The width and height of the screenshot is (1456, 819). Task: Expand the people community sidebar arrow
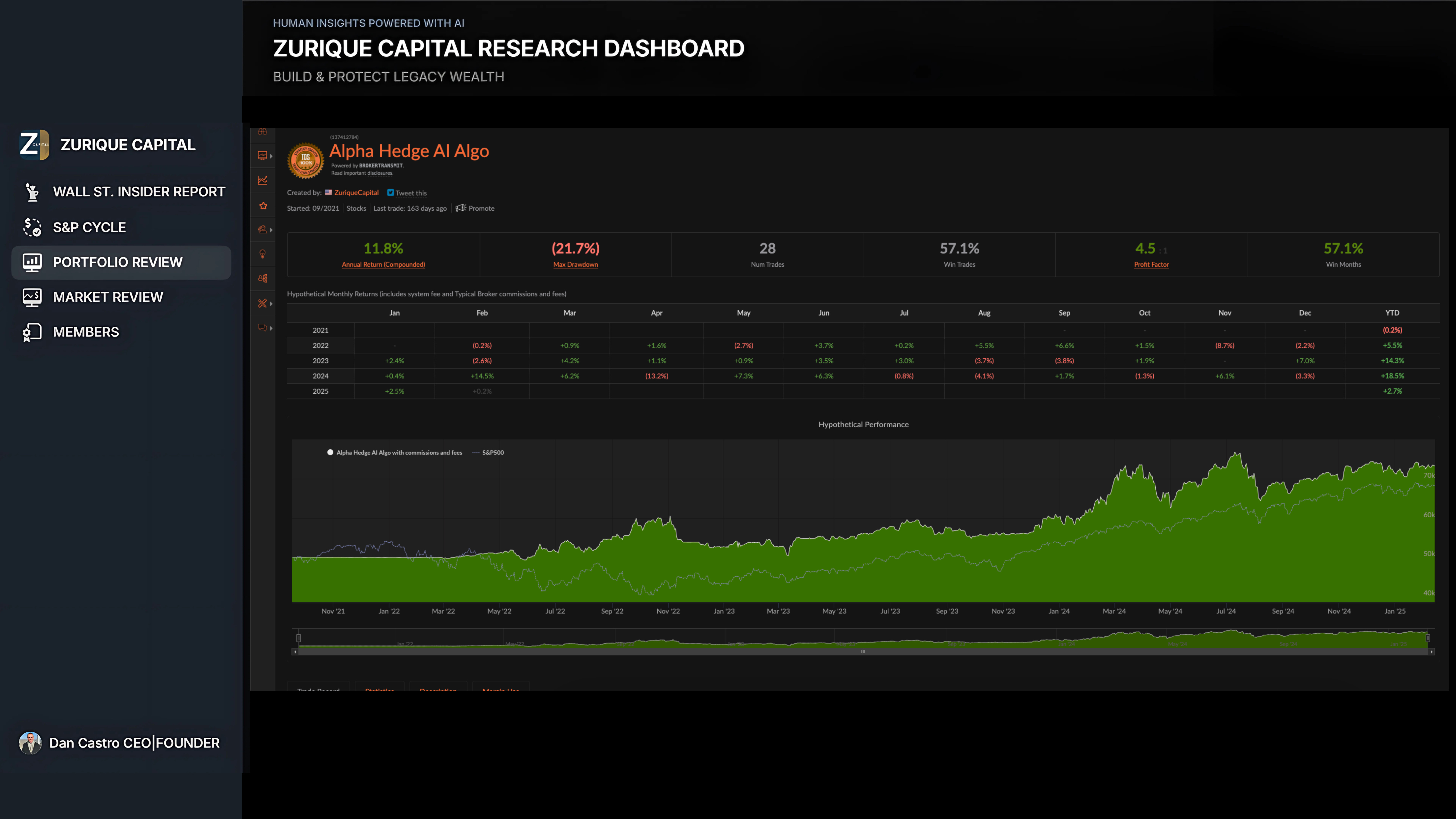(271, 230)
